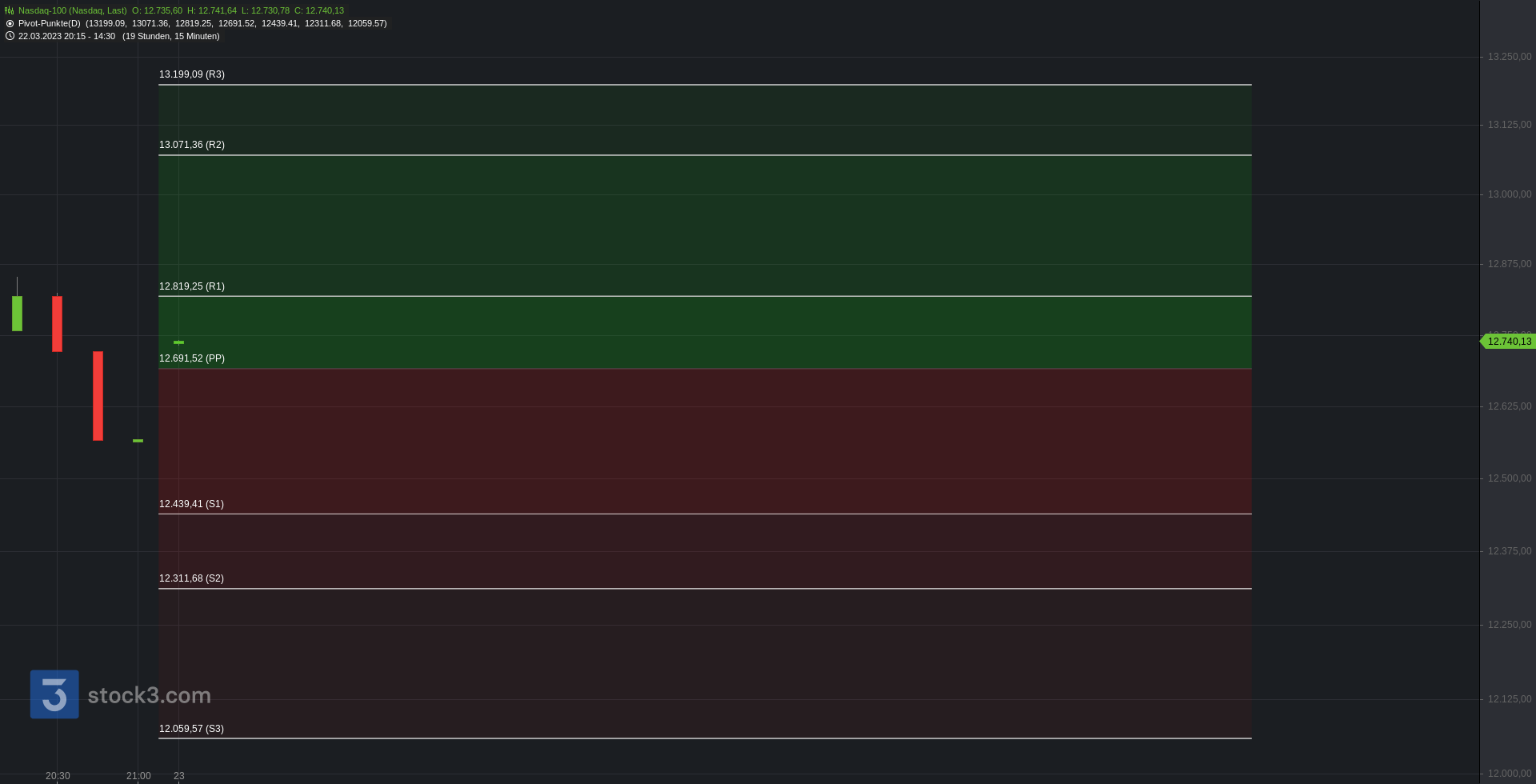Viewport: 1536px width, 784px height.
Task: Click the 13.071,36 (R2) pivot label
Action: 192,145
